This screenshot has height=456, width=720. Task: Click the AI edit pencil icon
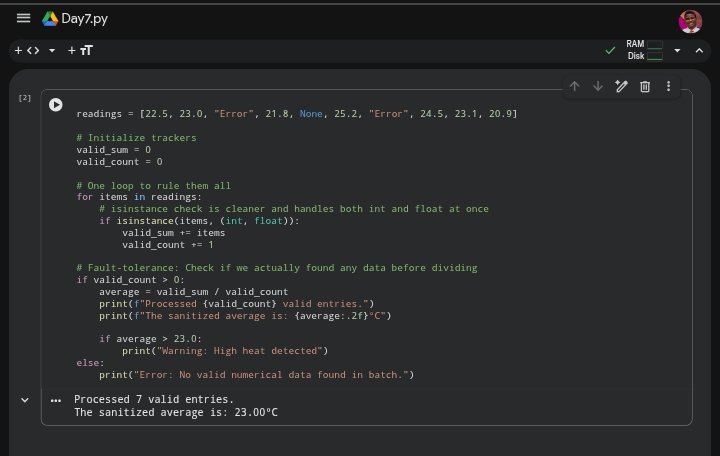coord(621,86)
